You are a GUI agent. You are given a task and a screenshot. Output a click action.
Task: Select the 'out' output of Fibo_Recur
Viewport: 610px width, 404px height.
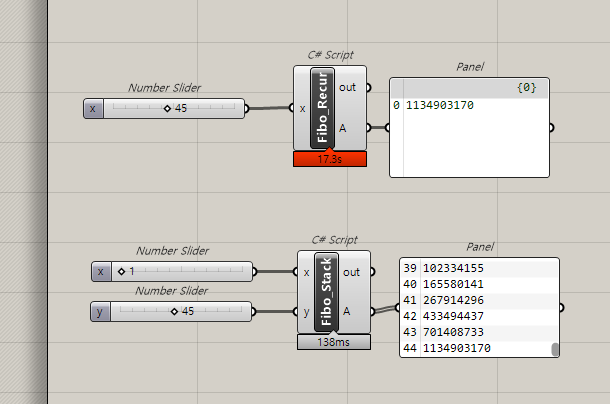347,88
